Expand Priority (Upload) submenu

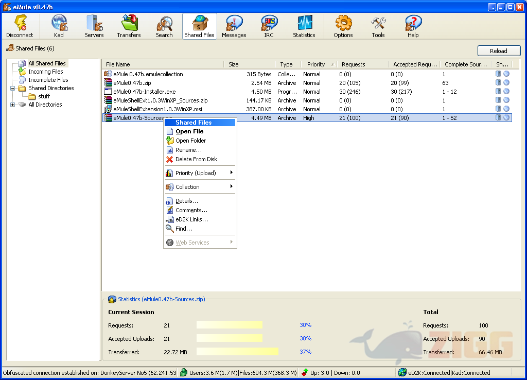click(200, 173)
